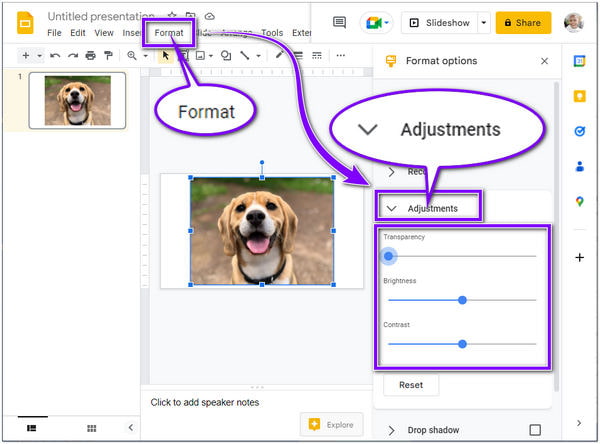Redo the last action
The image size is (600, 444).
(73, 56)
